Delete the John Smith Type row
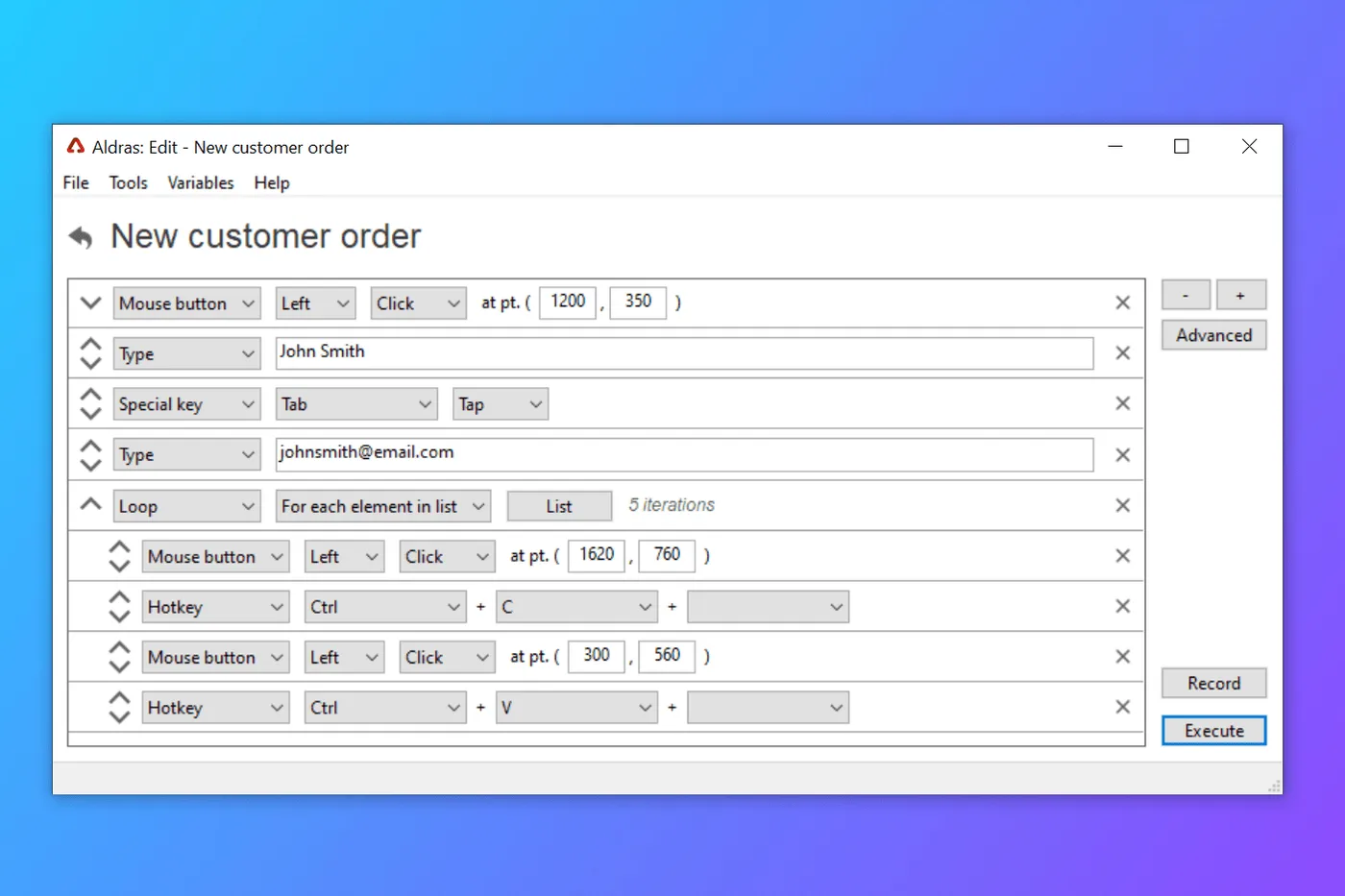 coord(1122,353)
